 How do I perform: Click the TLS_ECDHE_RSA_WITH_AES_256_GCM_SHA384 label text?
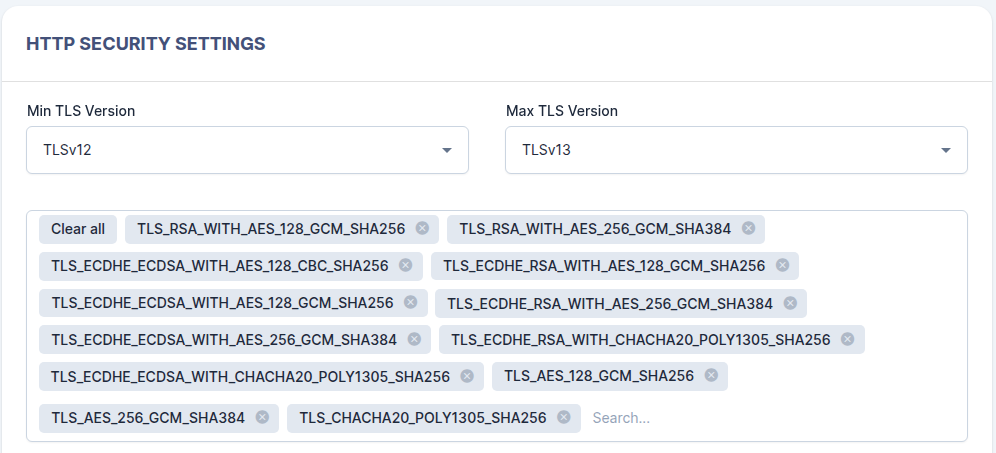pos(610,304)
